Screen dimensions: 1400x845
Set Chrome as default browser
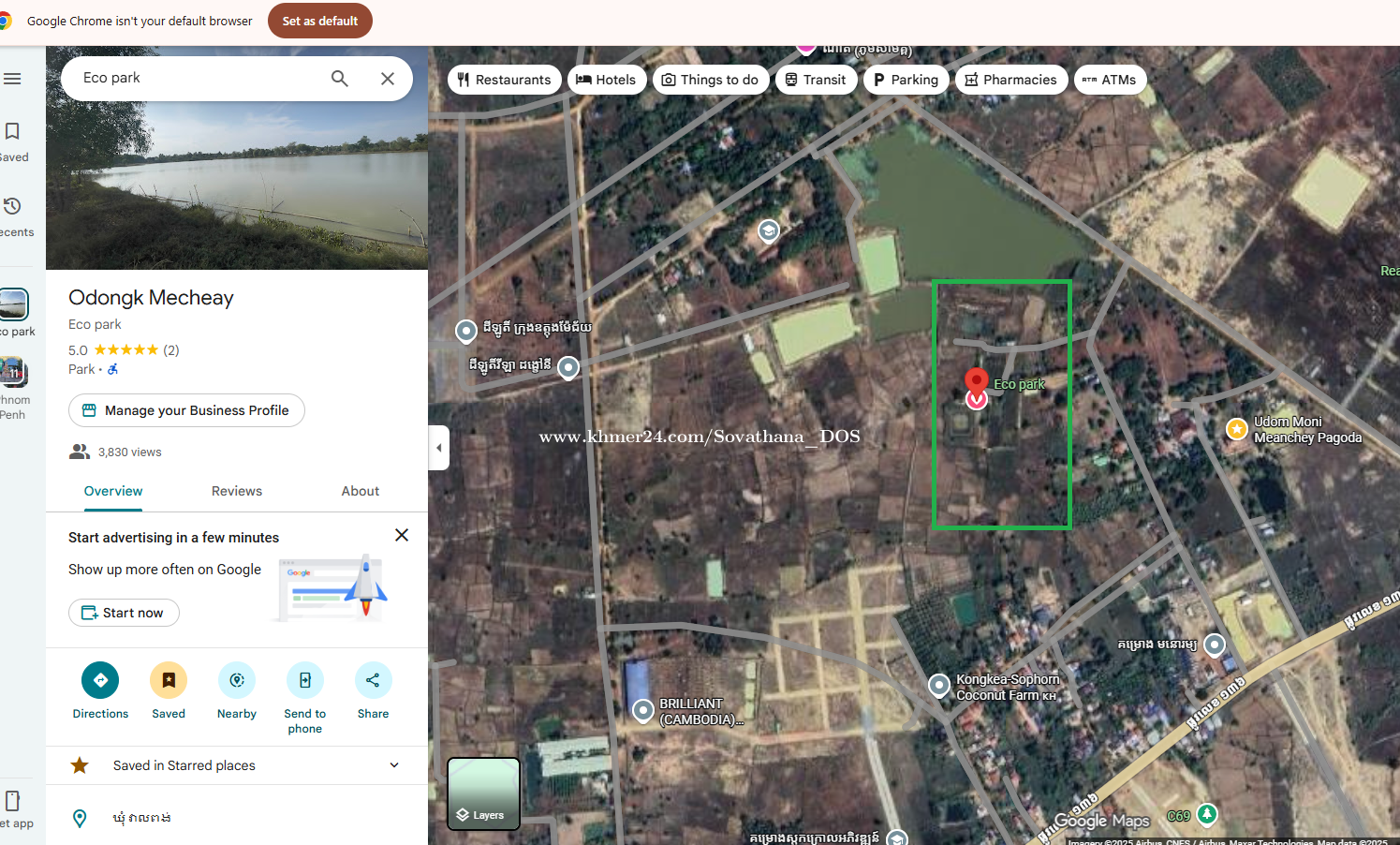point(319,21)
